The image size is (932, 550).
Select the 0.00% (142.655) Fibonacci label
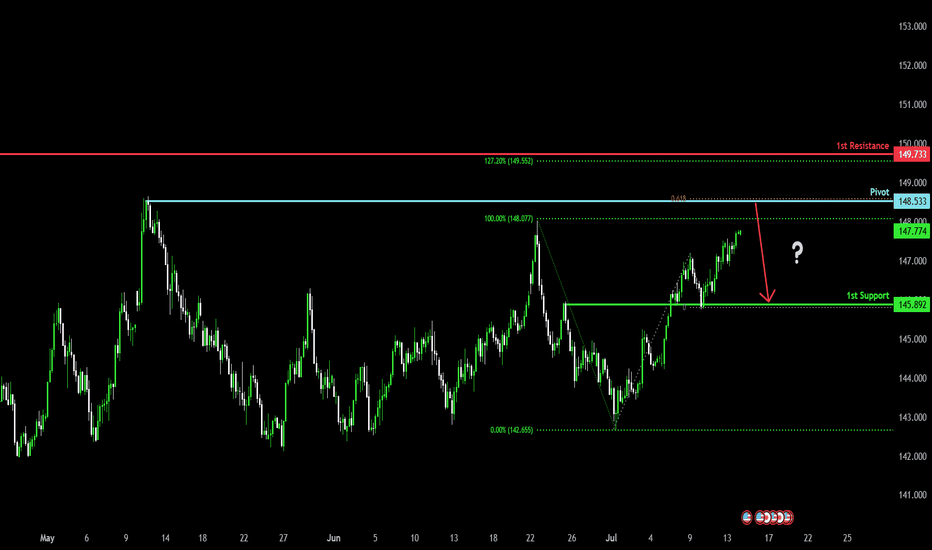click(512, 430)
